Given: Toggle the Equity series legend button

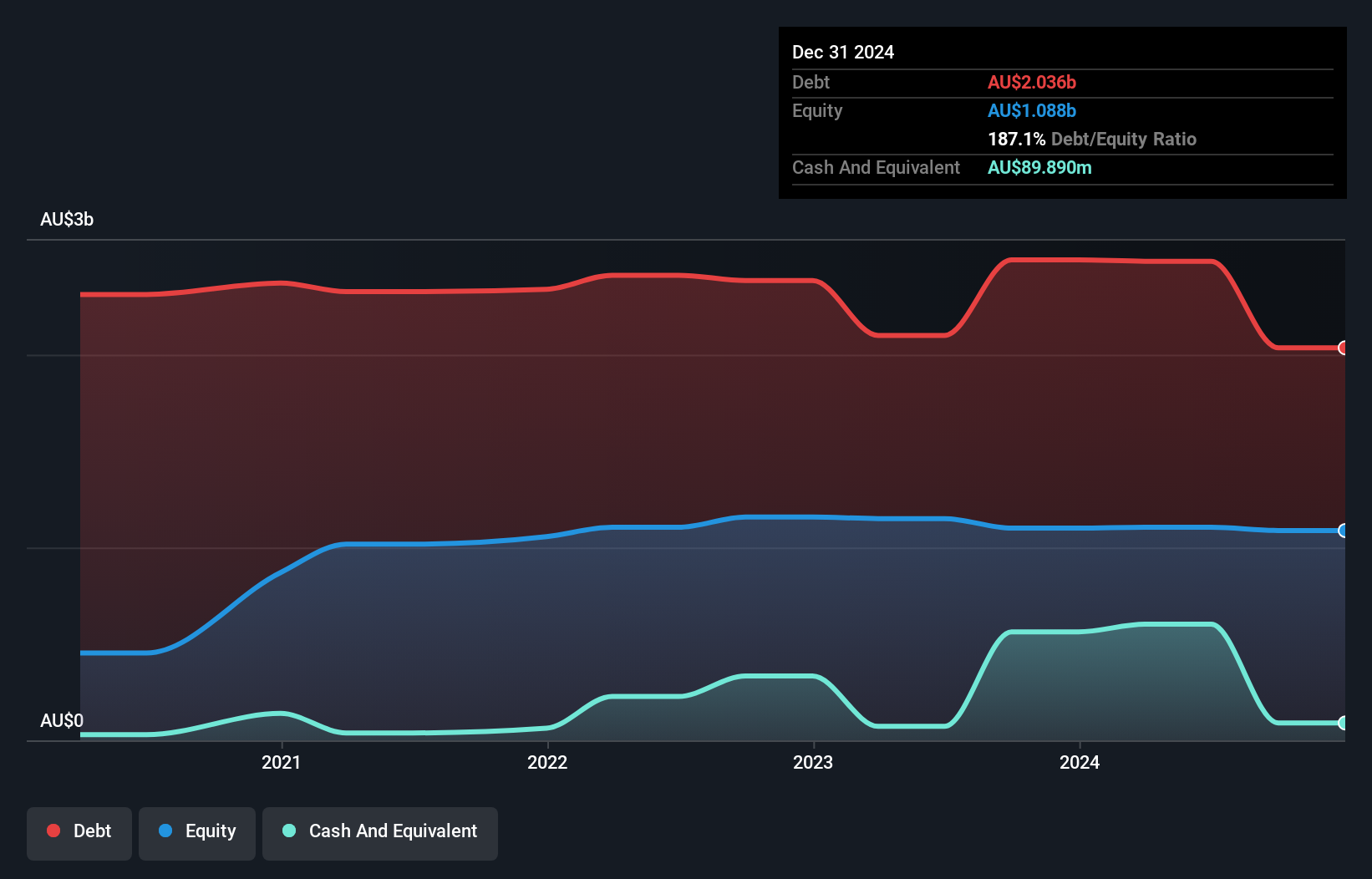Looking at the screenshot, I should 197,833.
